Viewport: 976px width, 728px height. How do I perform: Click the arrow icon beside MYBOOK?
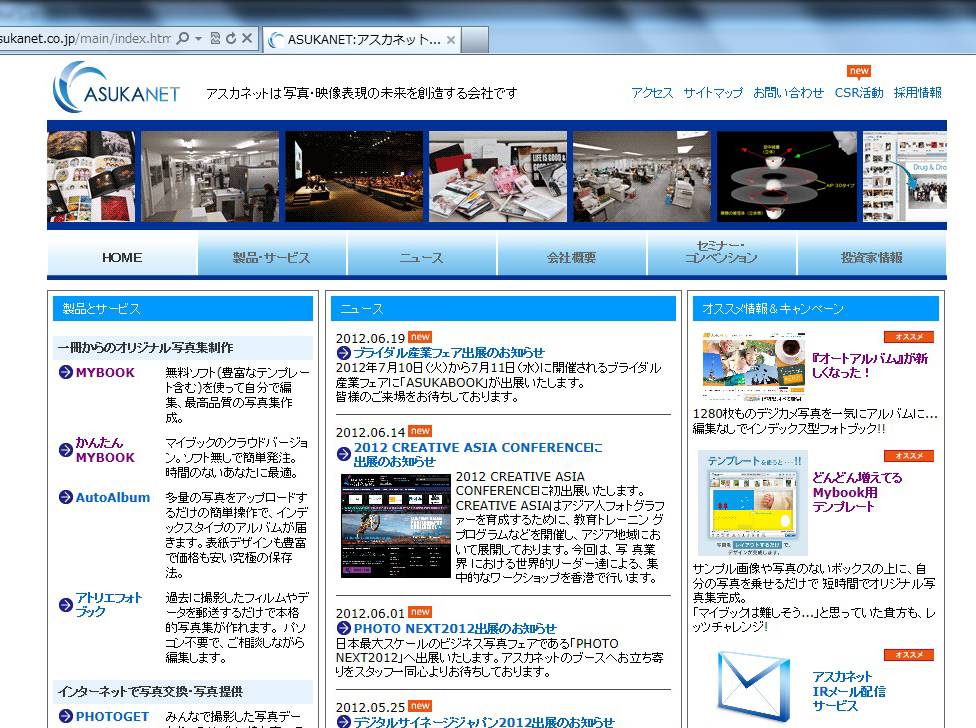(x=66, y=373)
